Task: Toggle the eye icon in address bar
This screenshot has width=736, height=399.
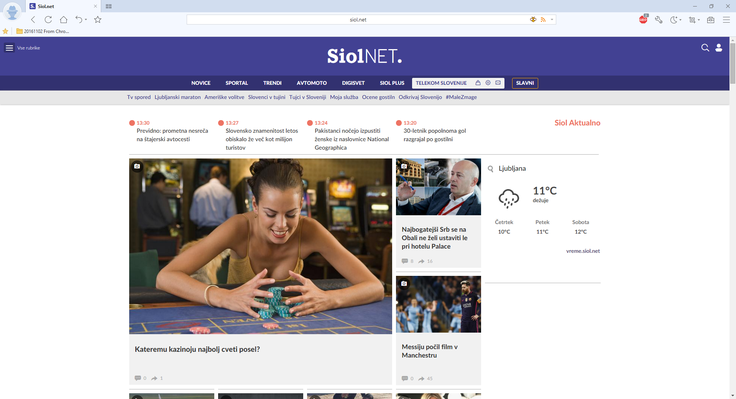Action: [533, 20]
